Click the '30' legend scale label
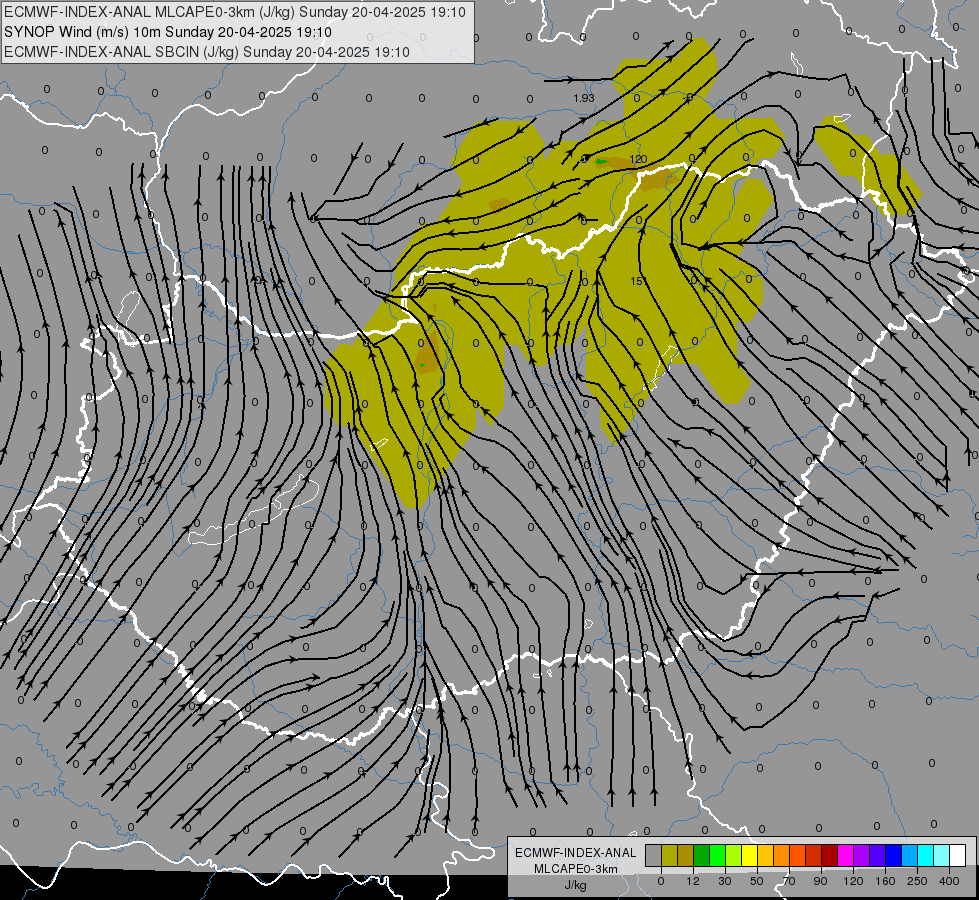This screenshot has height=900, width=979. [725, 881]
